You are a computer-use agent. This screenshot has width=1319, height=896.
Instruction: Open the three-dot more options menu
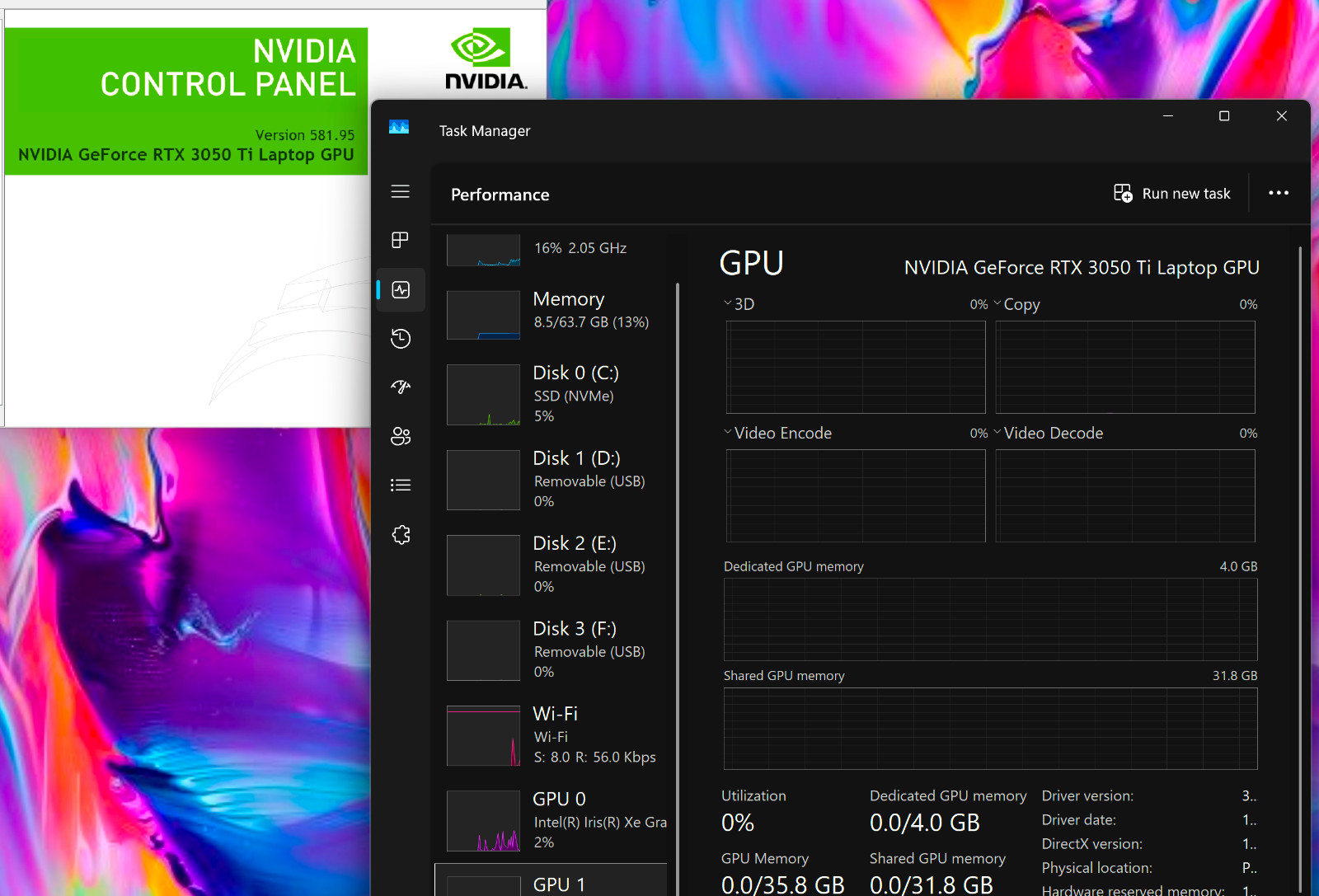(x=1279, y=193)
